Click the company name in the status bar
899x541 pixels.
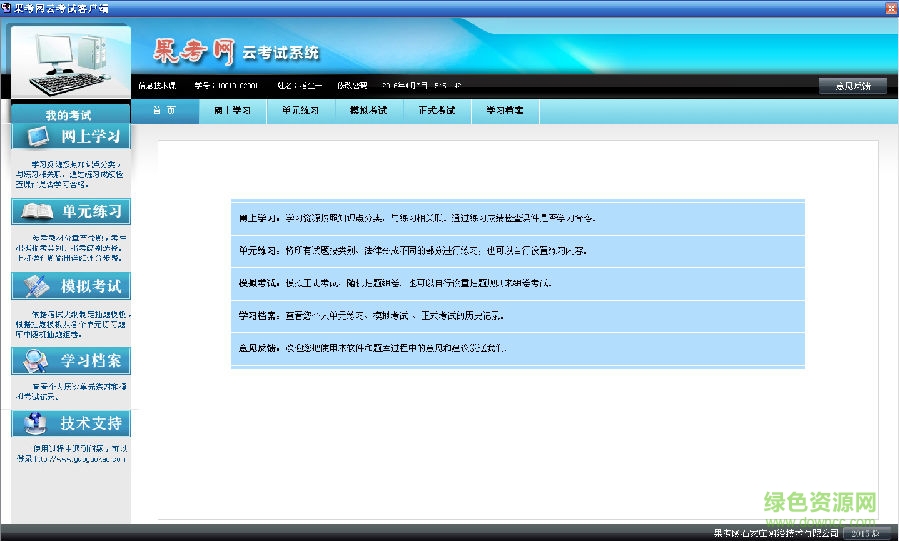click(x=776, y=533)
